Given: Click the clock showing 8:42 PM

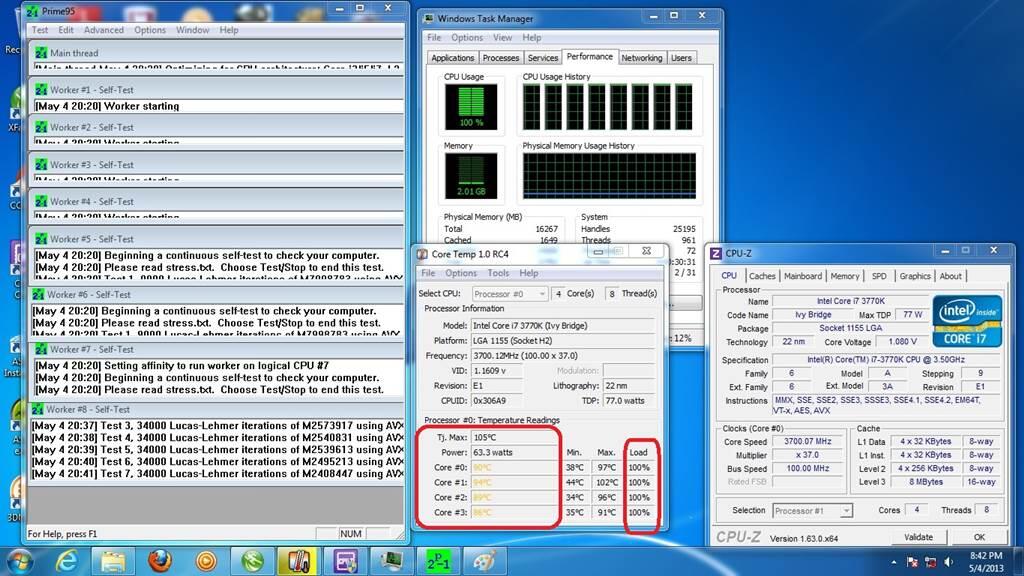Looking at the screenshot, I should click(x=985, y=556).
